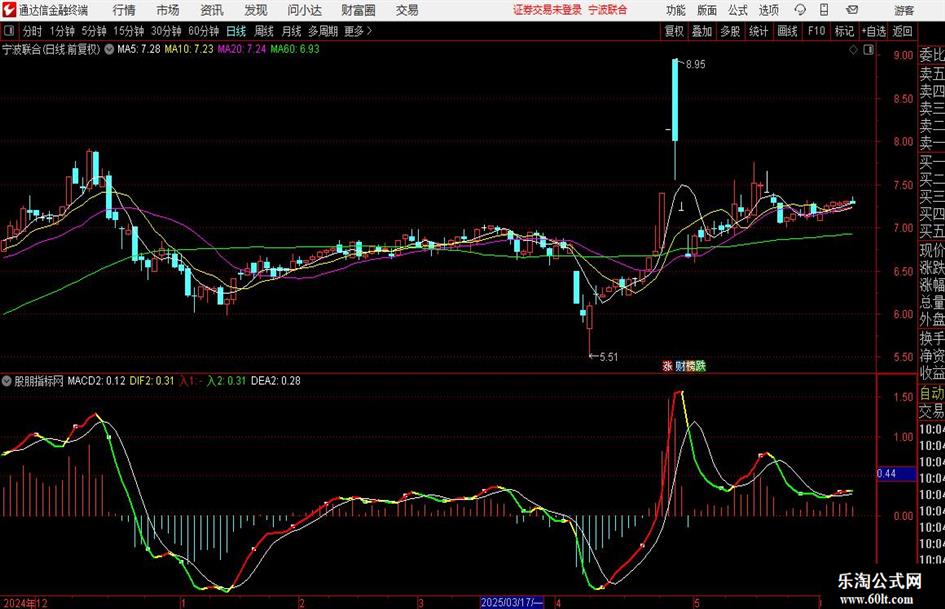
Task: Switch to the 60分钟 period tab
Action: coord(203,31)
